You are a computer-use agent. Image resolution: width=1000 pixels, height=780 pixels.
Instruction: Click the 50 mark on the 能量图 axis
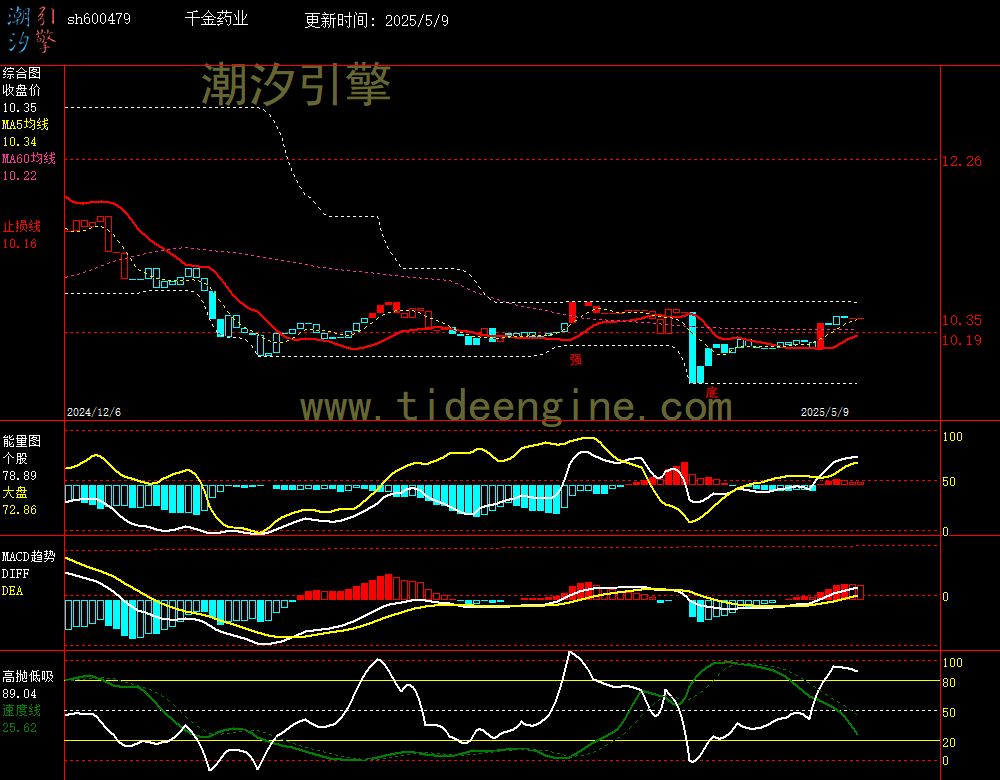tap(949, 482)
